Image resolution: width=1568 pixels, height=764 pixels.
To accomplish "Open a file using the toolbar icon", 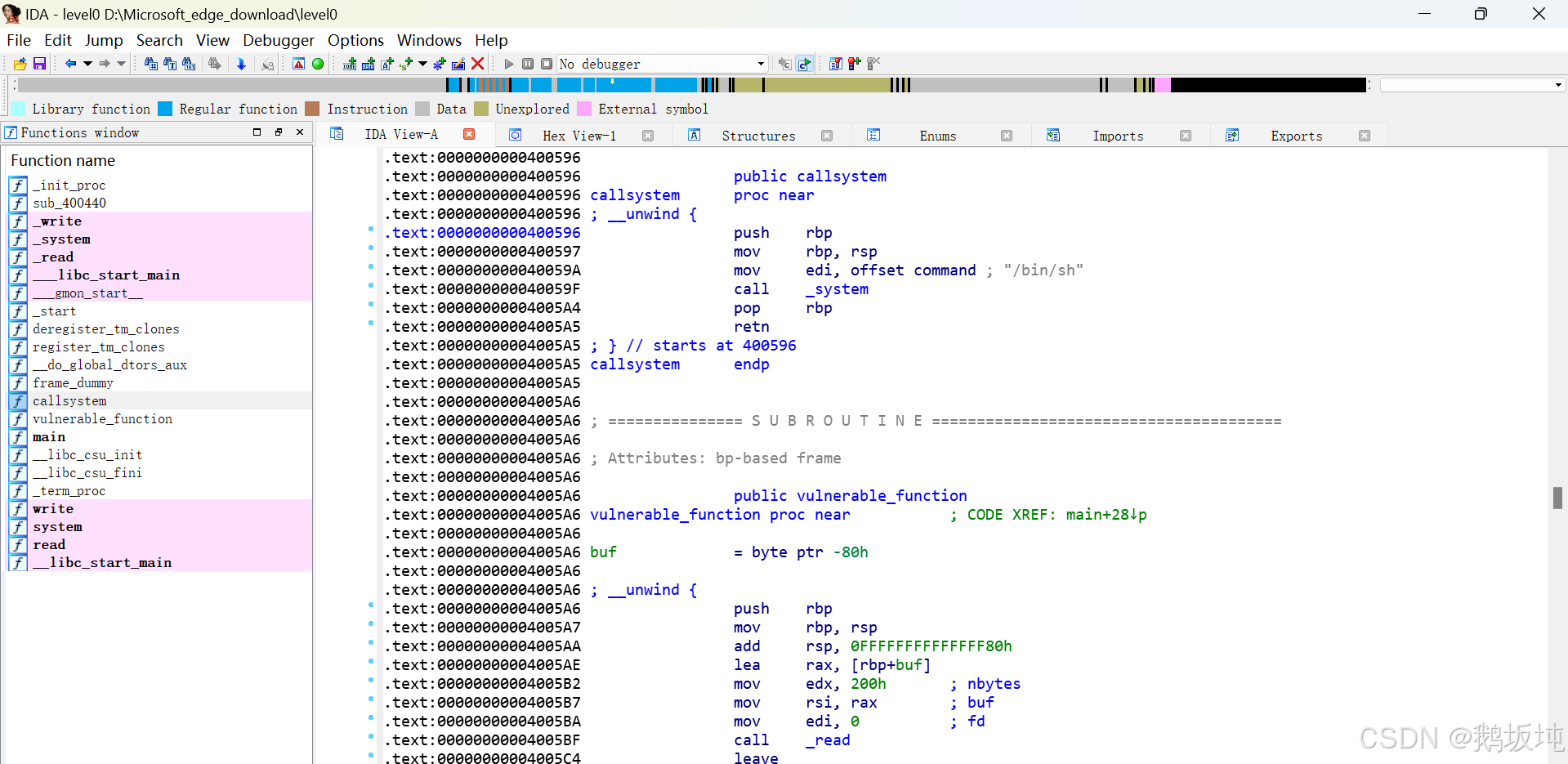I will coord(20,64).
